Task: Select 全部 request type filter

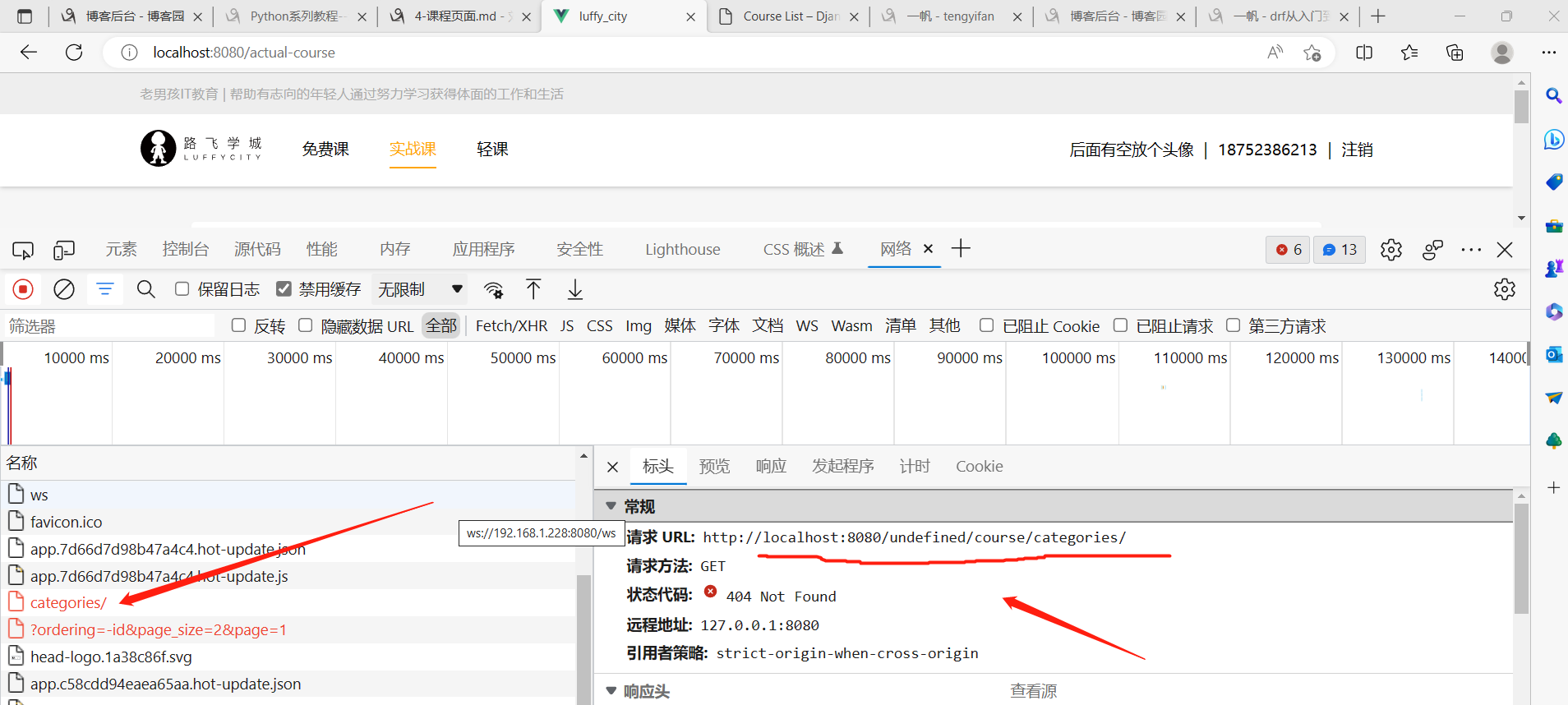Action: tap(441, 325)
